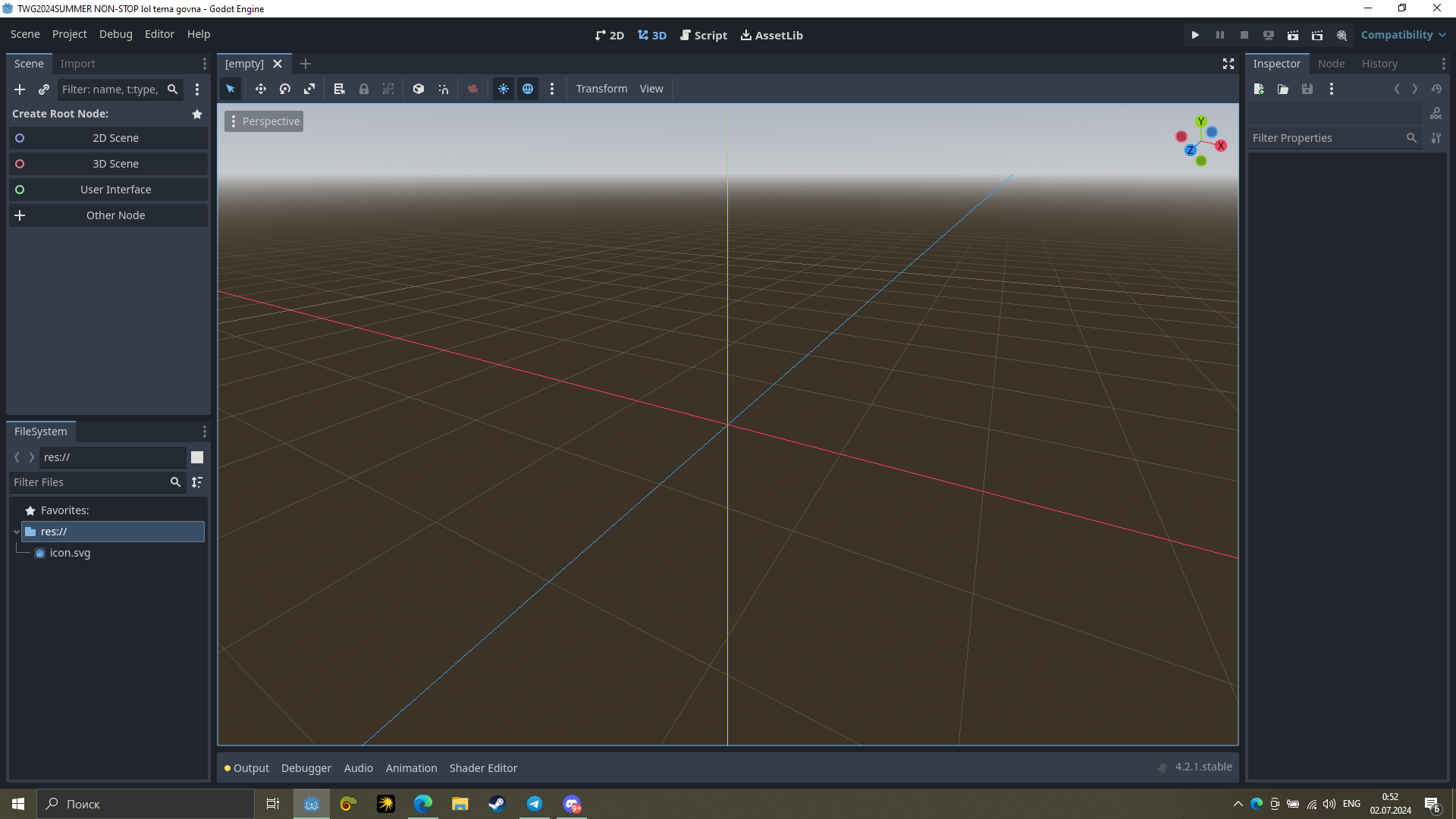1456x819 pixels.
Task: Create a 3D Scene root node
Action: tap(115, 164)
